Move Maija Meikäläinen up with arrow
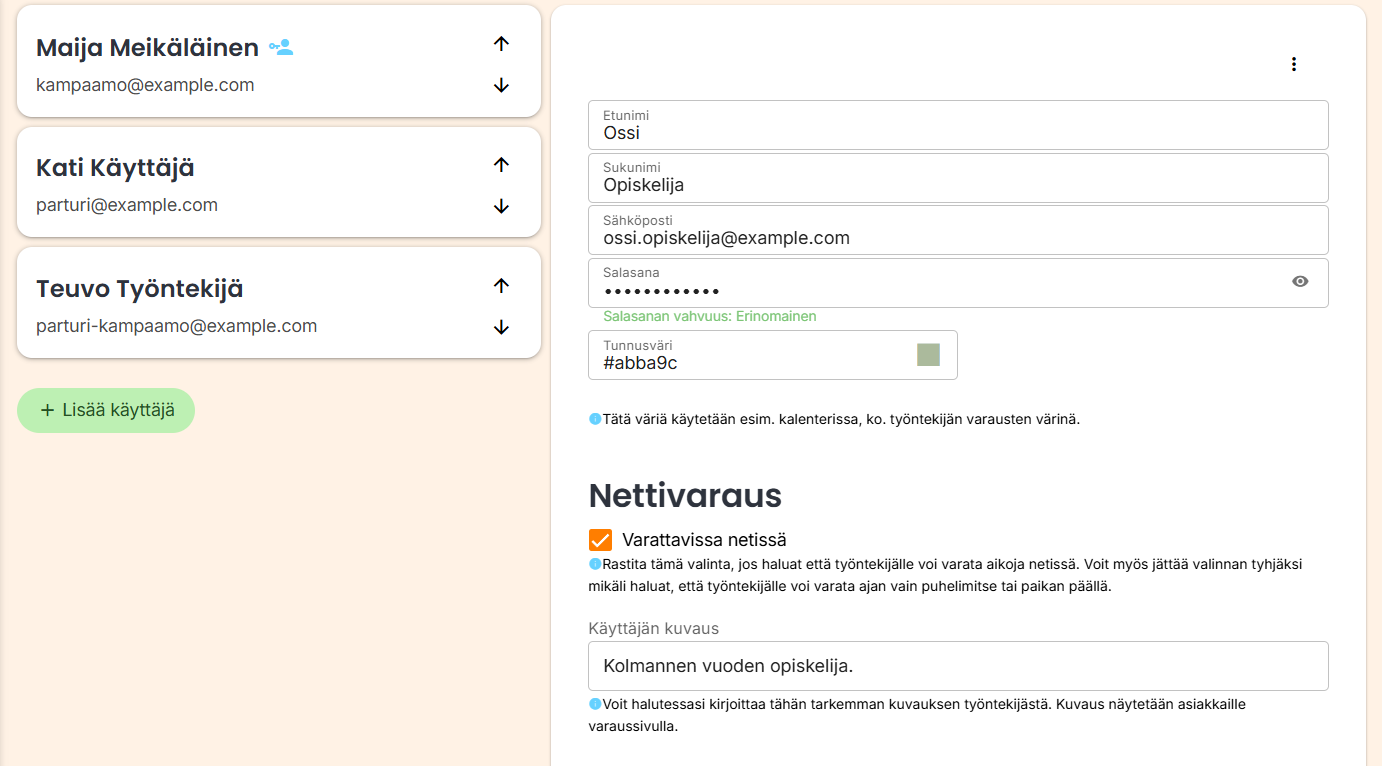This screenshot has width=1382, height=766. click(x=502, y=44)
